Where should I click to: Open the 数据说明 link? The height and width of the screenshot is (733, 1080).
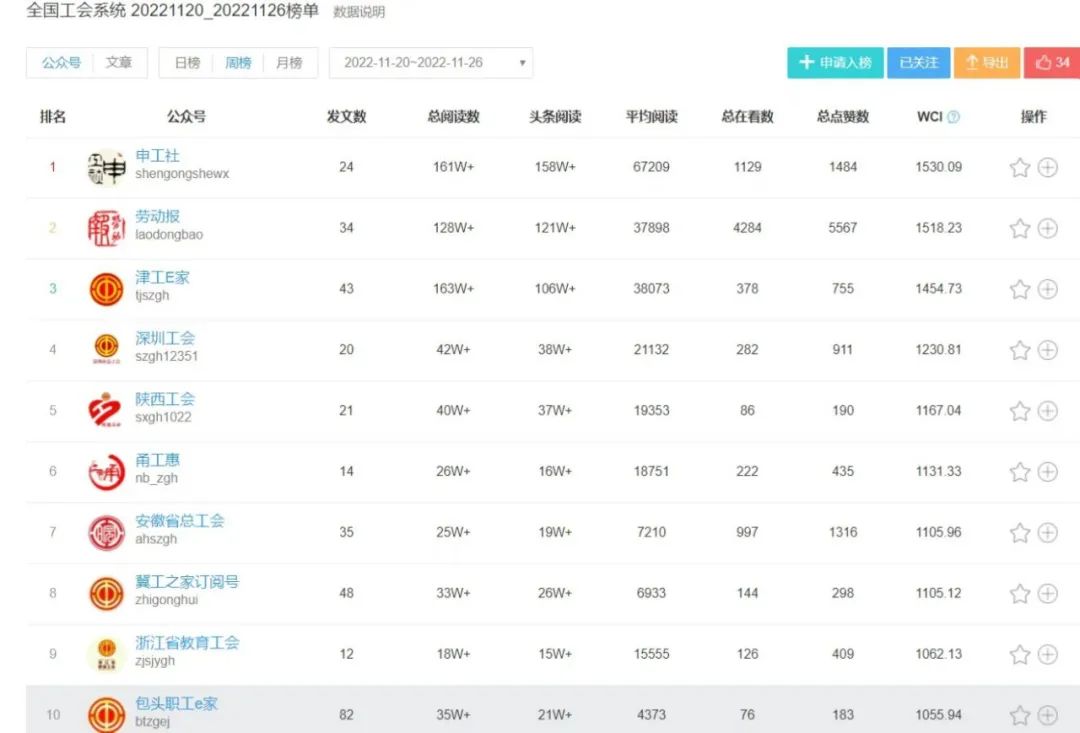(x=359, y=12)
